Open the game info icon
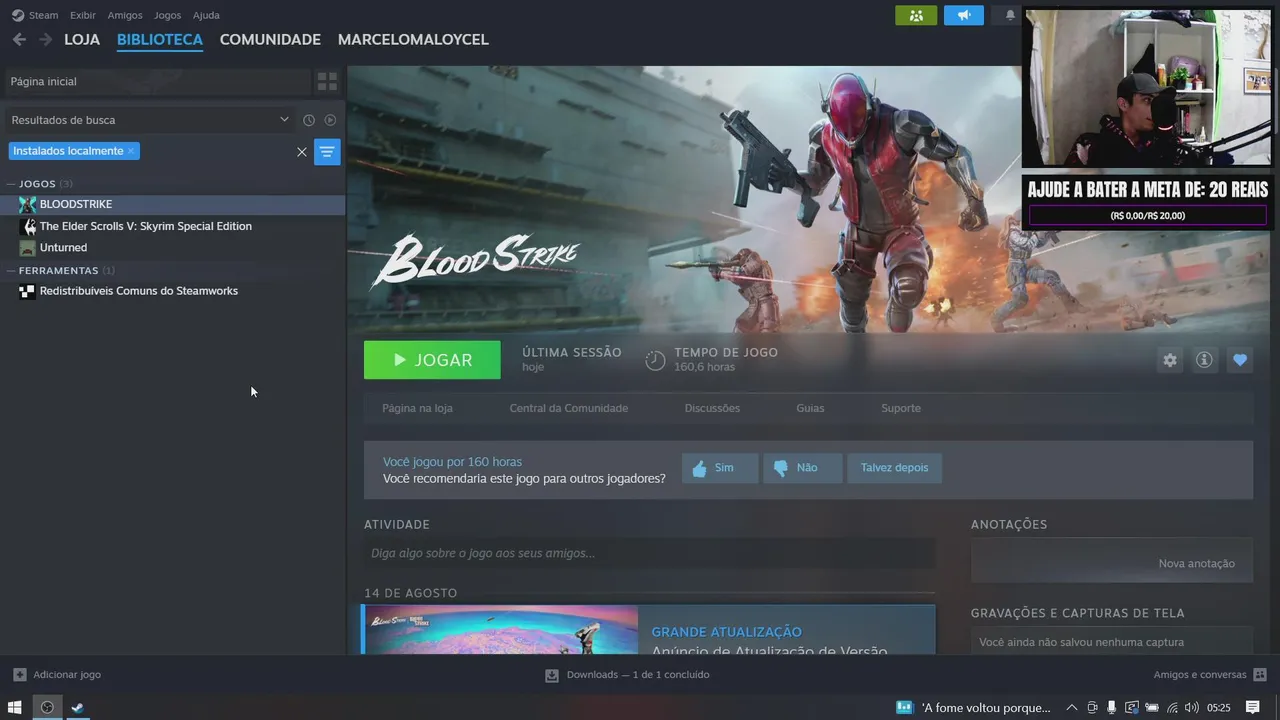The height and width of the screenshot is (720, 1280). point(1204,360)
